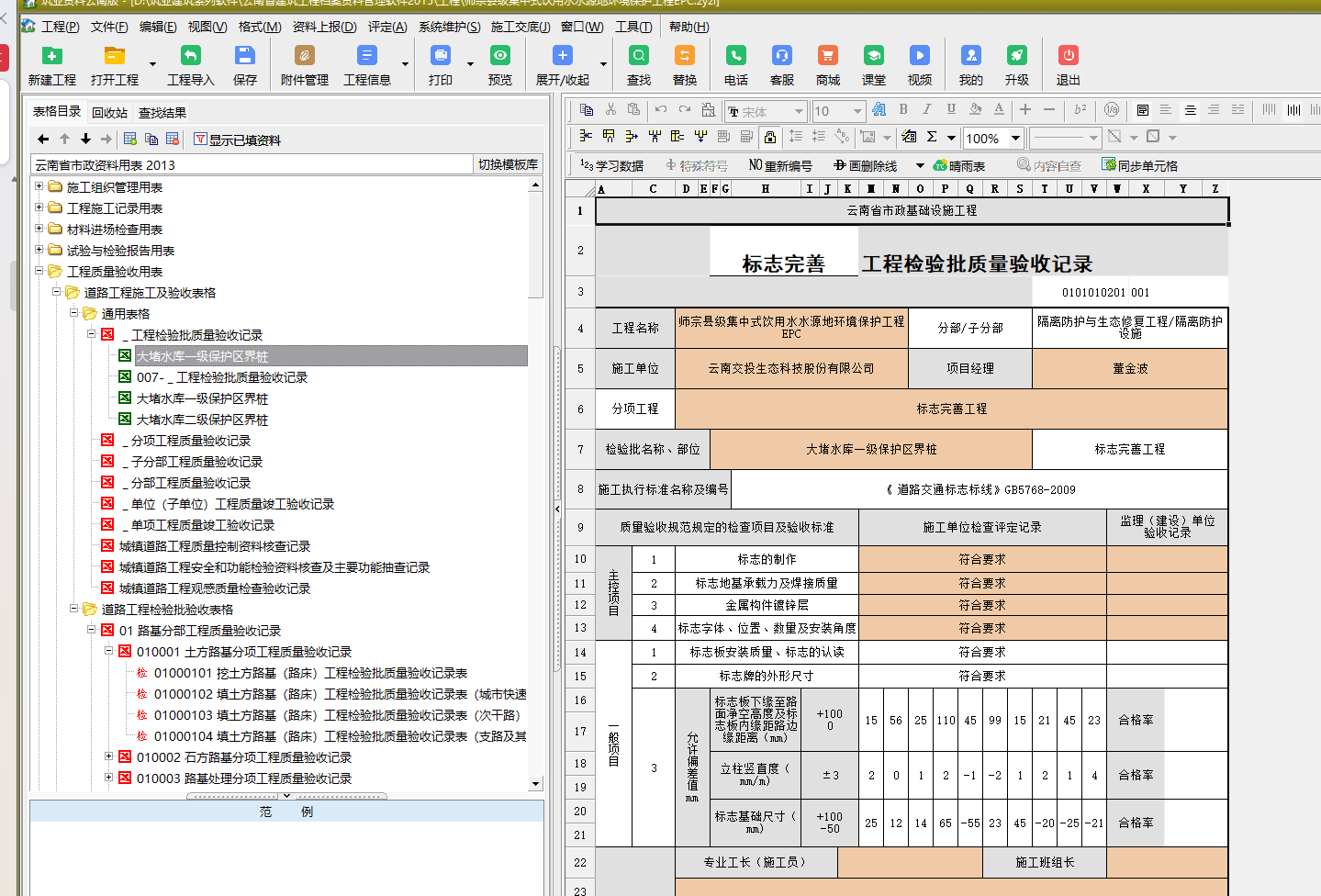Switch to the 回收站 tab
This screenshot has width=1321, height=896.
109,113
